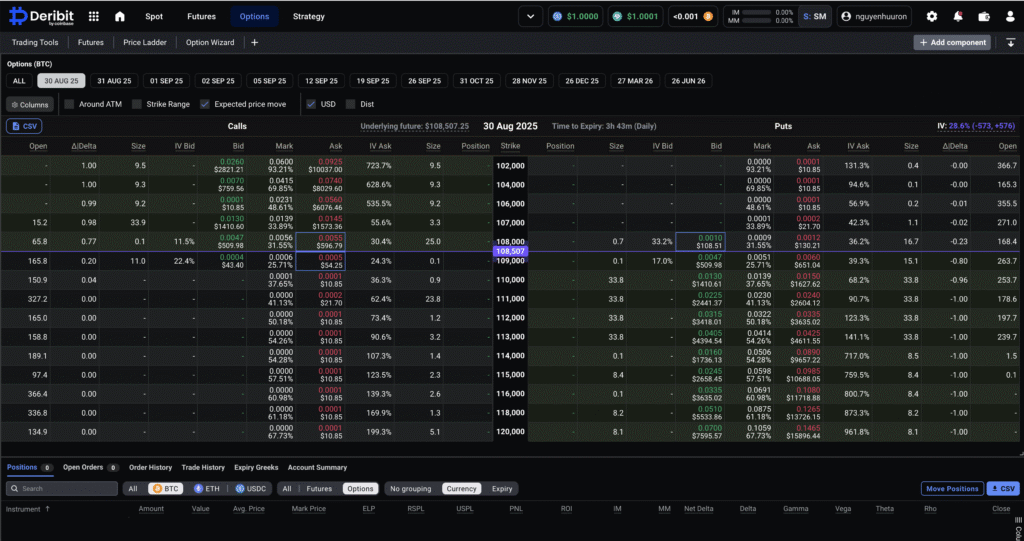1024x541 pixels.
Task: Click the positions Search field
Action: tap(62, 489)
